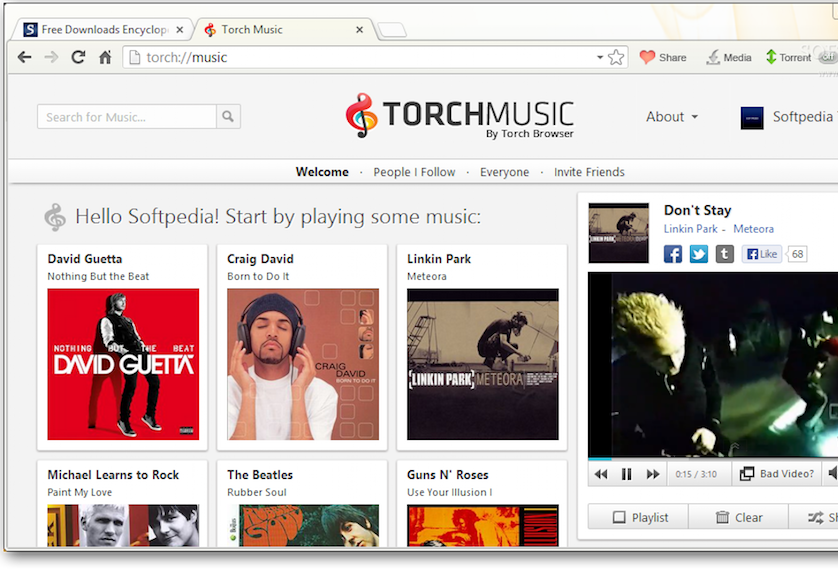Expand the About dropdown menu

tap(672, 116)
